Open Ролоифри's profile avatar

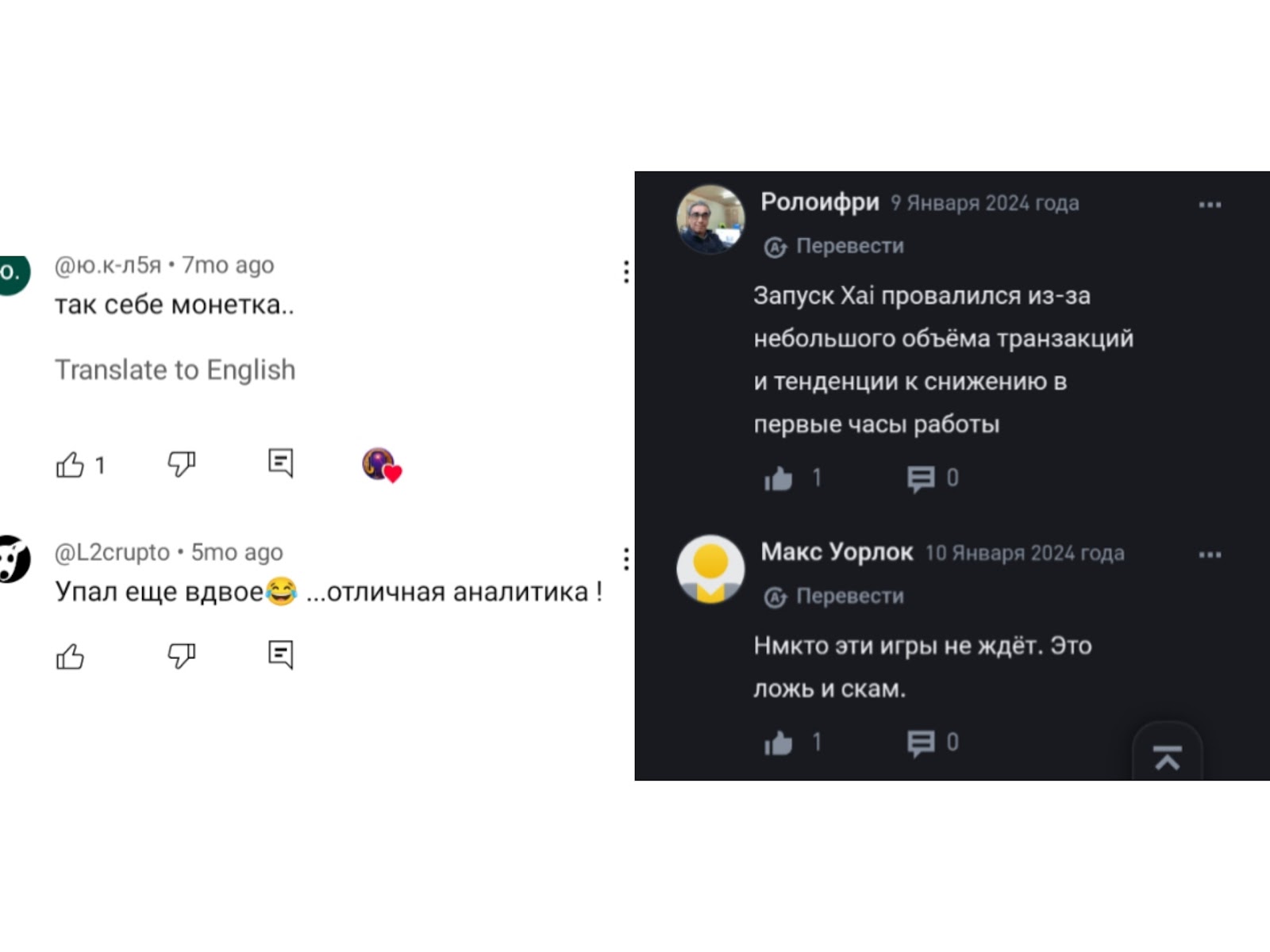click(710, 219)
